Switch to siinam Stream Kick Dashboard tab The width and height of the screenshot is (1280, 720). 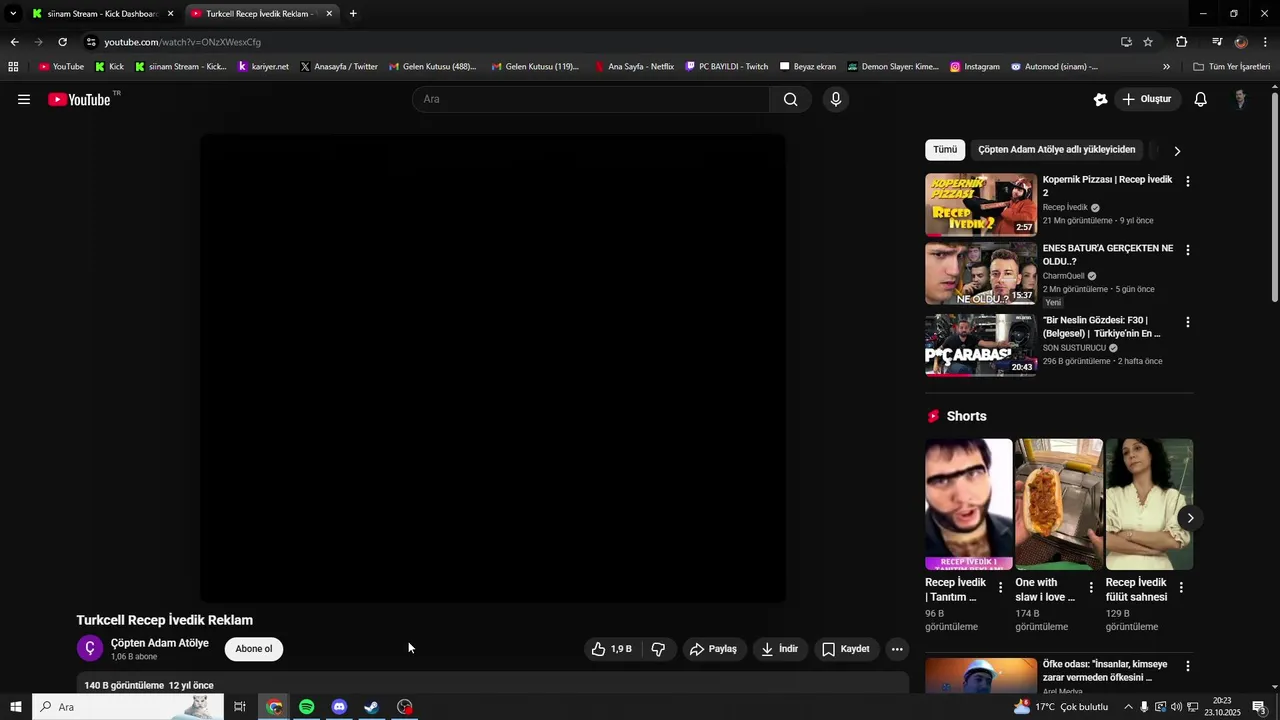pos(101,14)
